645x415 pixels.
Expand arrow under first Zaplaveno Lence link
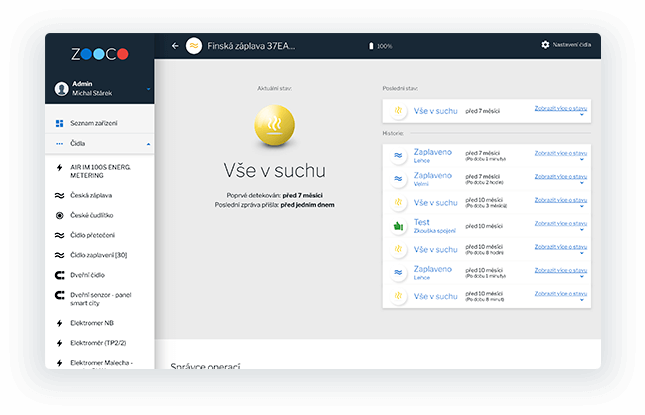tap(582, 160)
